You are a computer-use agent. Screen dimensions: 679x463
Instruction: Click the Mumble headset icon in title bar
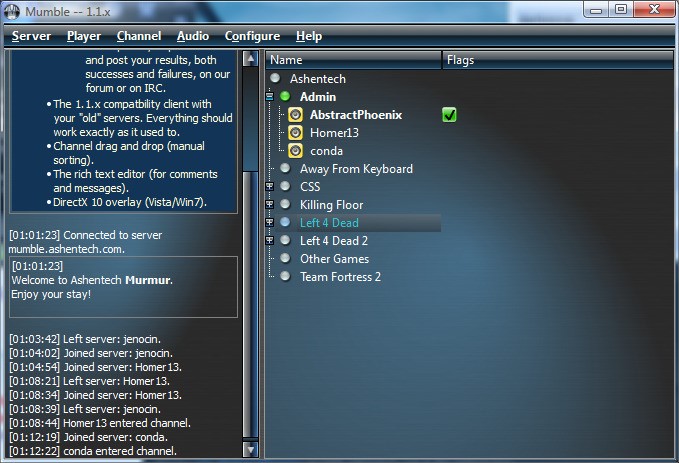[x=12, y=11]
